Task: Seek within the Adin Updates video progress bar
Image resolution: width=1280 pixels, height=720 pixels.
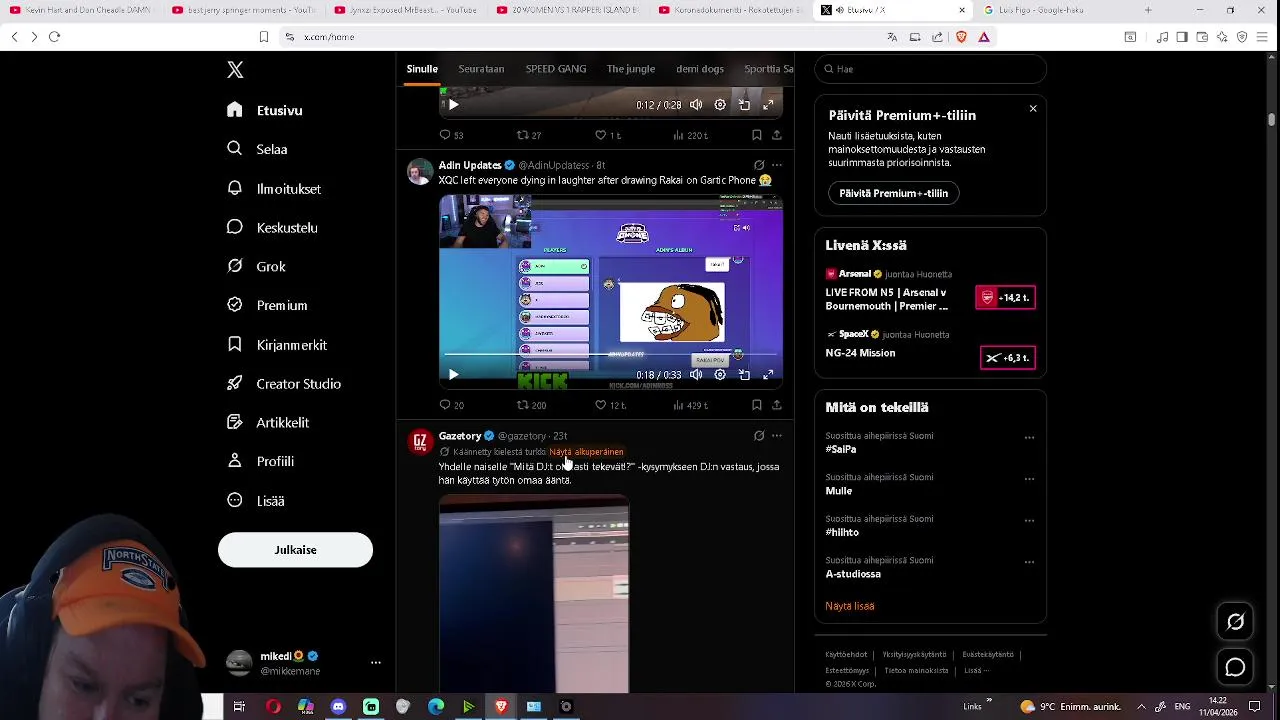Action: point(611,355)
